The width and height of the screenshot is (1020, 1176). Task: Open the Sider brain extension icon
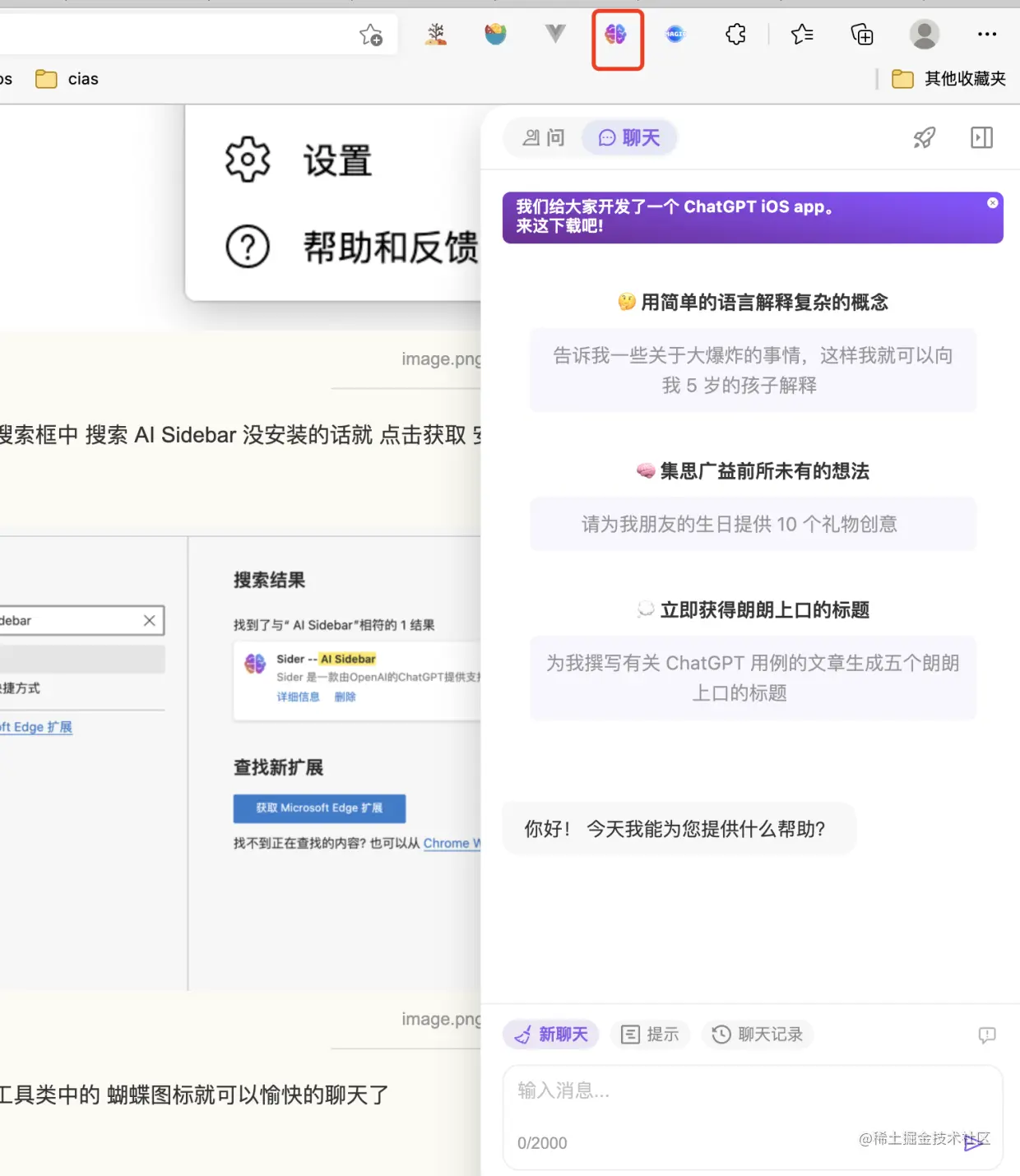[616, 35]
